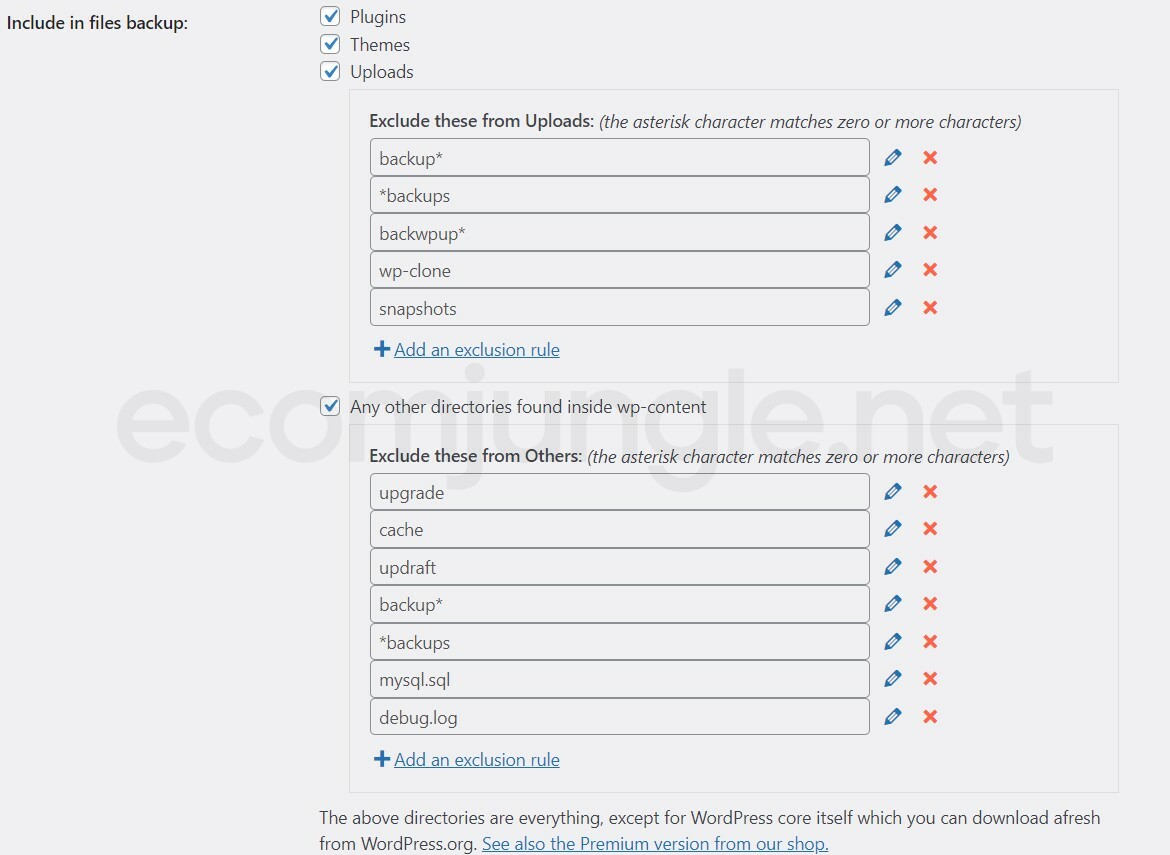Delete the 'debug.log' exclusion rule
The width and height of the screenshot is (1170, 855).
[930, 716]
